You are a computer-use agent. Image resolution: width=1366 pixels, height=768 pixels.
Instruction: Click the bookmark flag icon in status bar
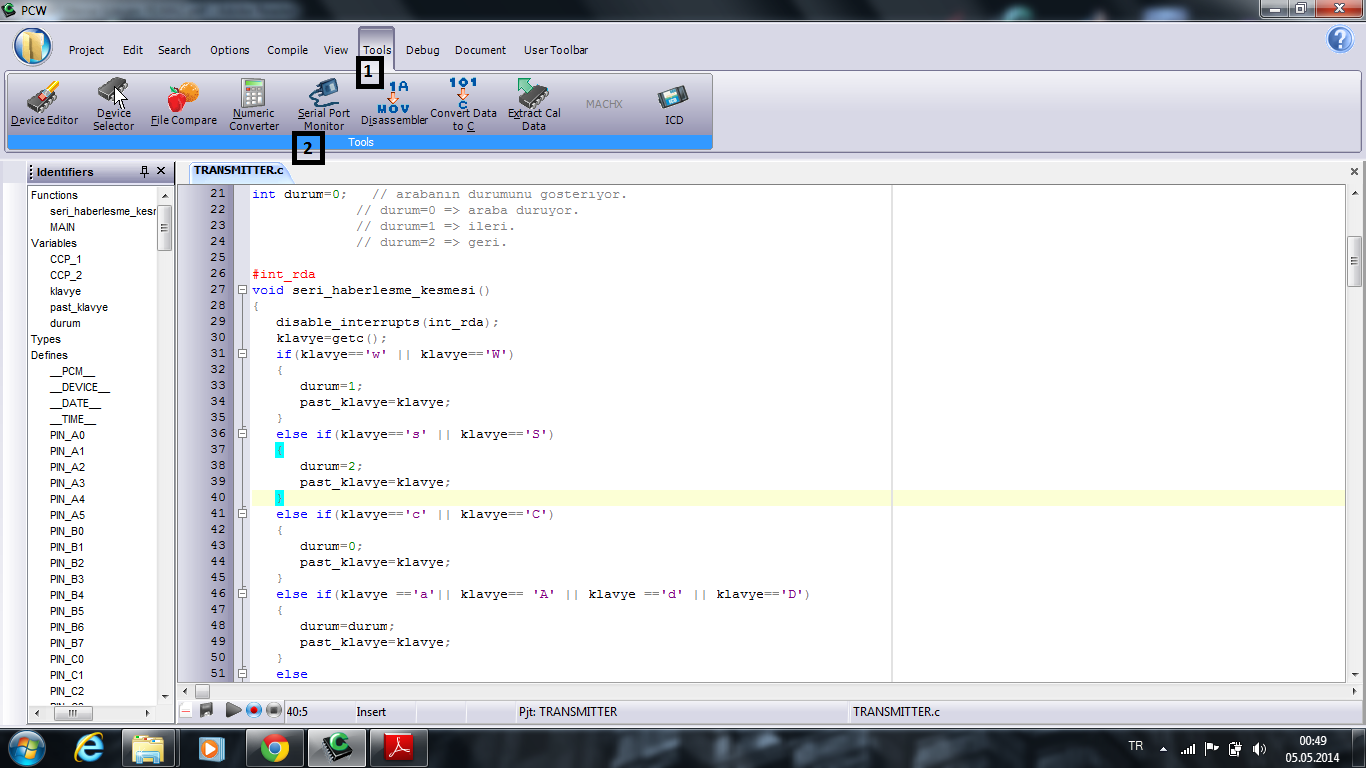207,710
